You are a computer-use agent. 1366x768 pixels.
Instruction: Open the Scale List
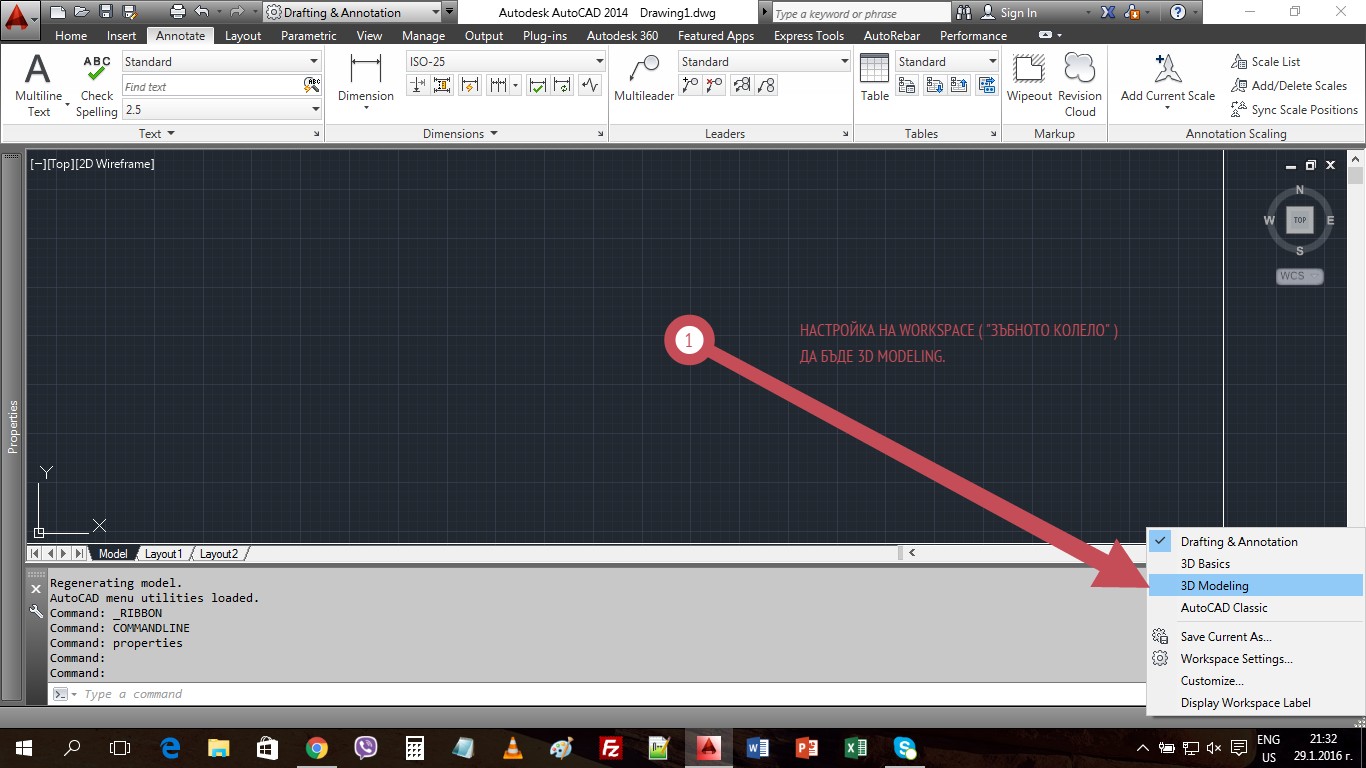1266,62
